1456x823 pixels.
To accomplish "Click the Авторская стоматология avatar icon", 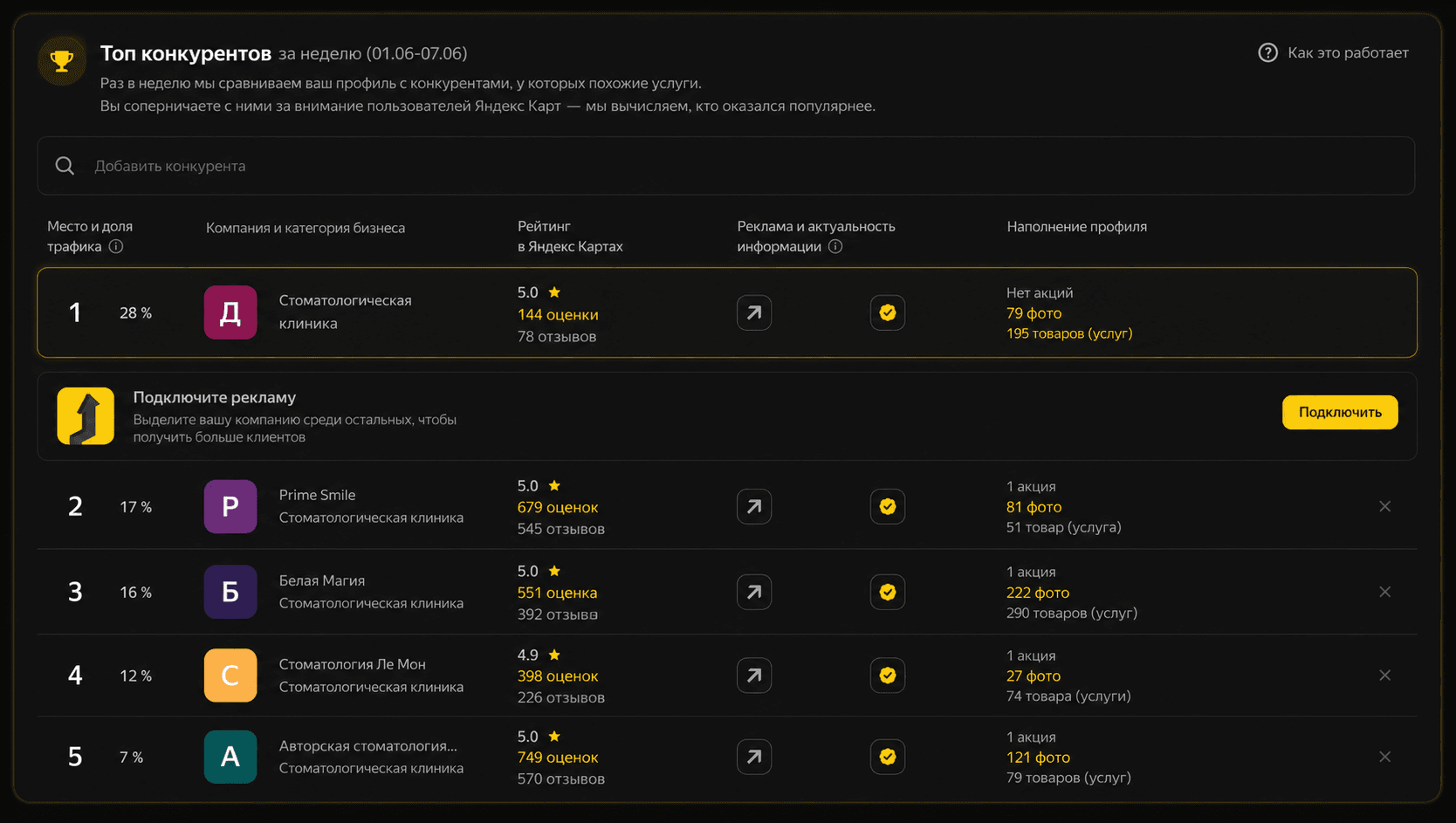I will 230,757.
